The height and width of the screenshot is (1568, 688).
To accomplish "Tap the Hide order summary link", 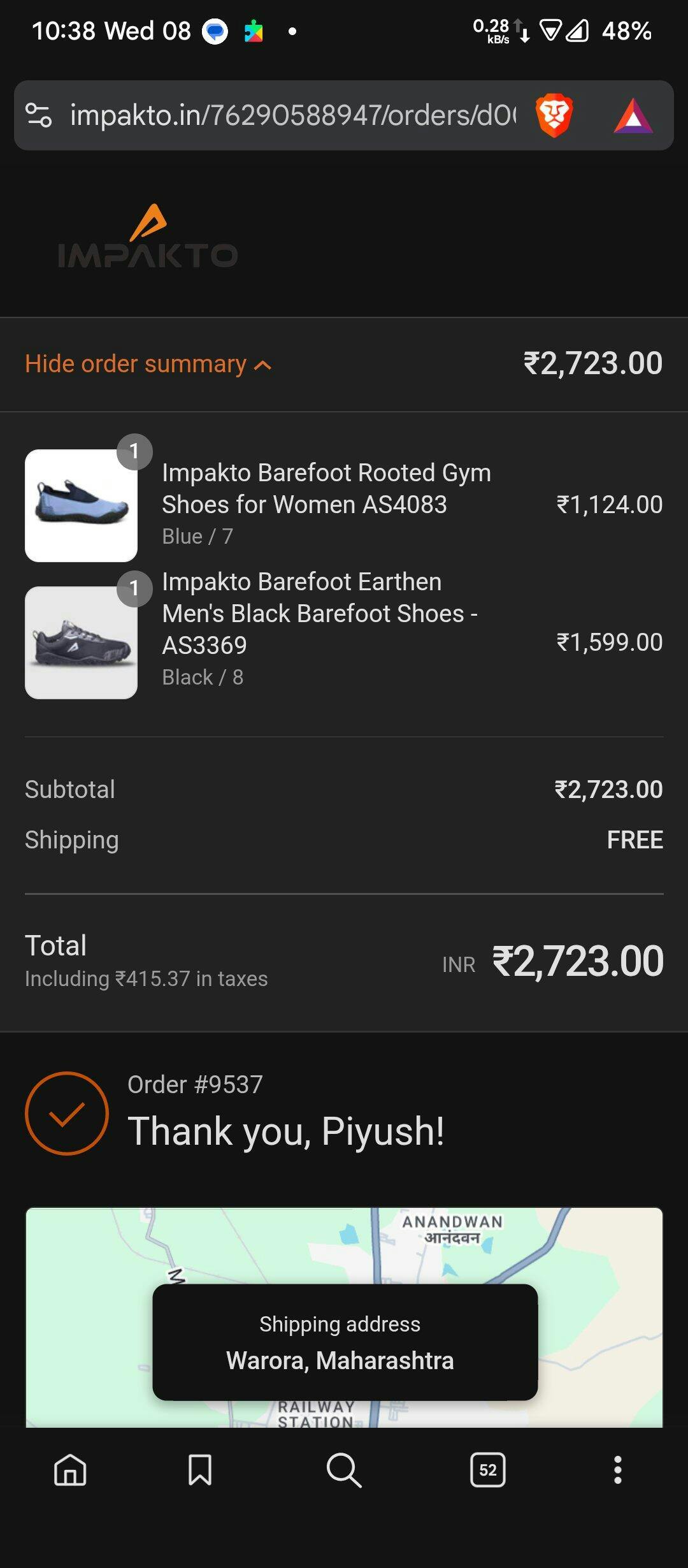I will (136, 364).
